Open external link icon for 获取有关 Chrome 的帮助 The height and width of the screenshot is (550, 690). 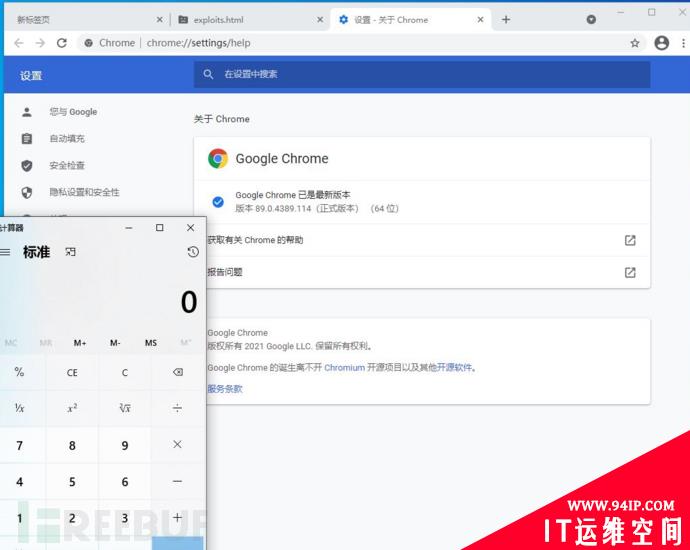[x=630, y=240]
